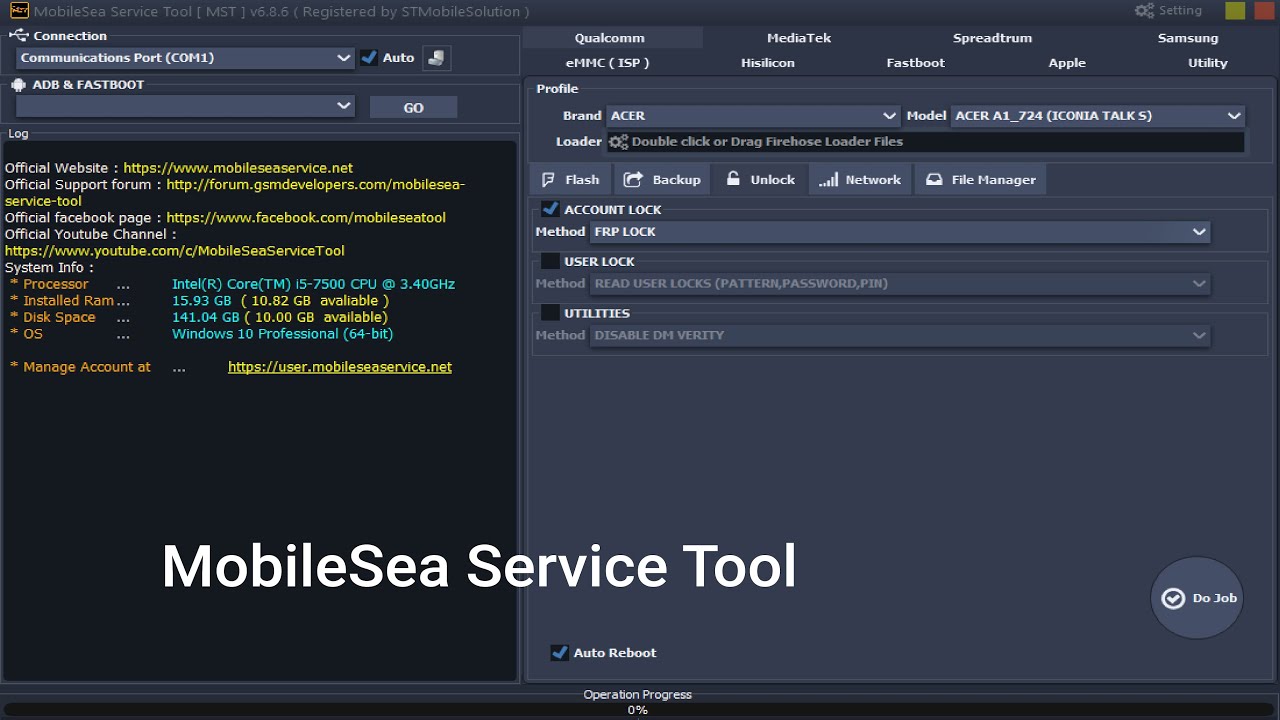The height and width of the screenshot is (720, 1280).
Task: Switch to the eMMC ( ISP ) tab
Action: (x=607, y=63)
